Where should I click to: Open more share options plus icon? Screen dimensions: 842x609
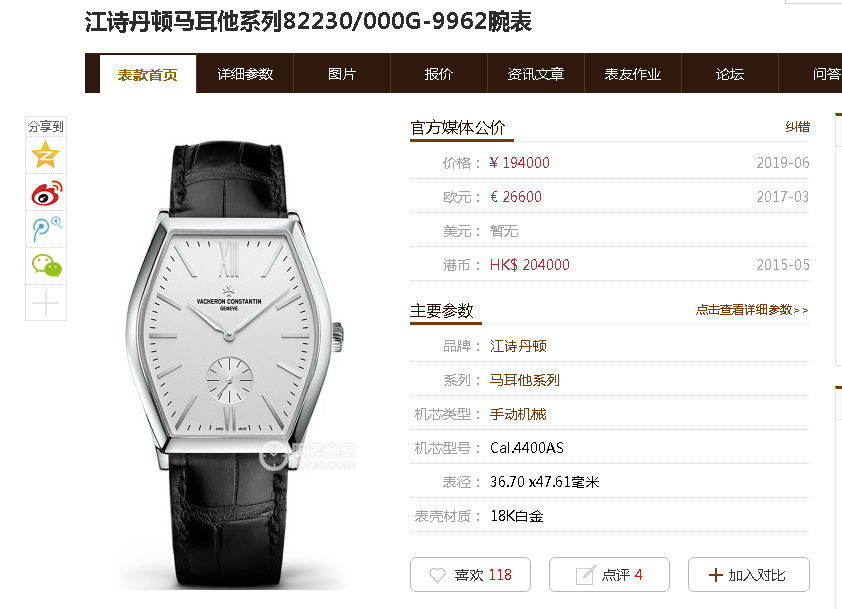pyautogui.click(x=46, y=302)
